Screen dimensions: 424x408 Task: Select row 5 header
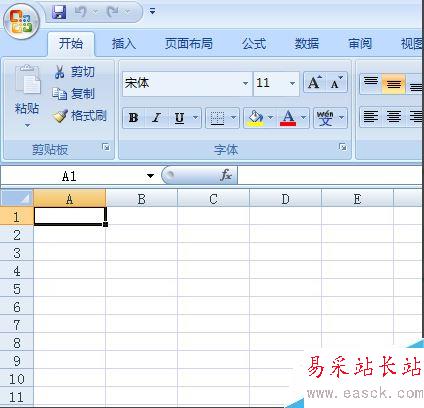coord(16,289)
